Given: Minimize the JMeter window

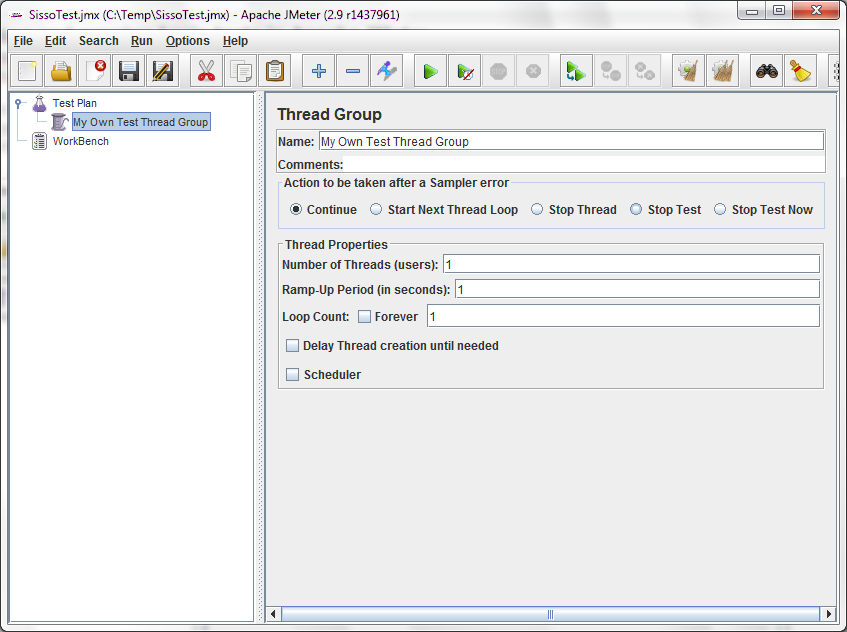Looking at the screenshot, I should [752, 11].
